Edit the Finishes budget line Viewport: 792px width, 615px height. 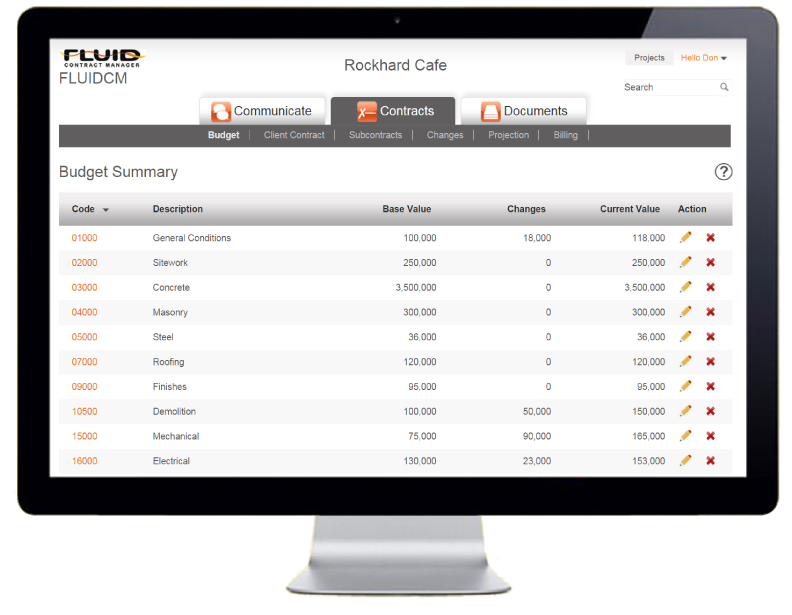coord(685,386)
